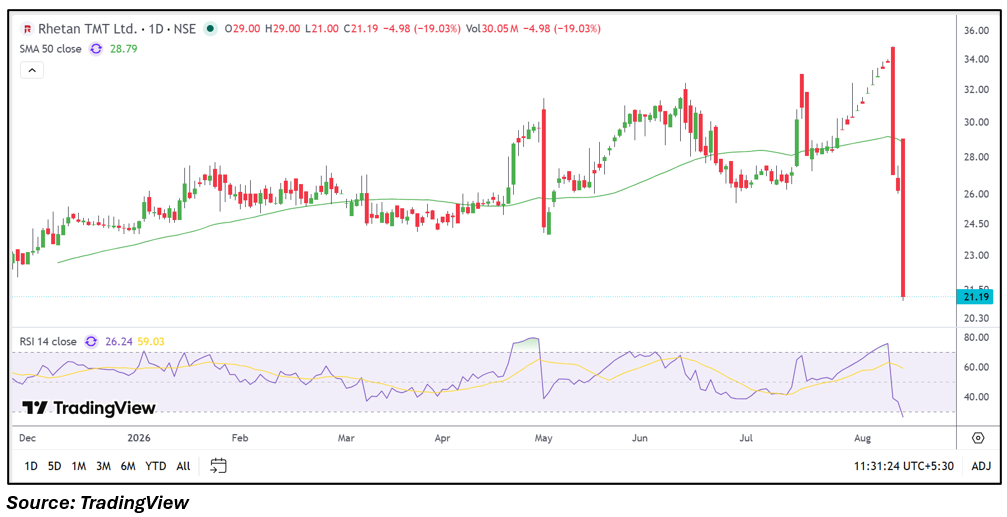Select the 3M time range
This screenshot has width=1007, height=517.
point(103,466)
